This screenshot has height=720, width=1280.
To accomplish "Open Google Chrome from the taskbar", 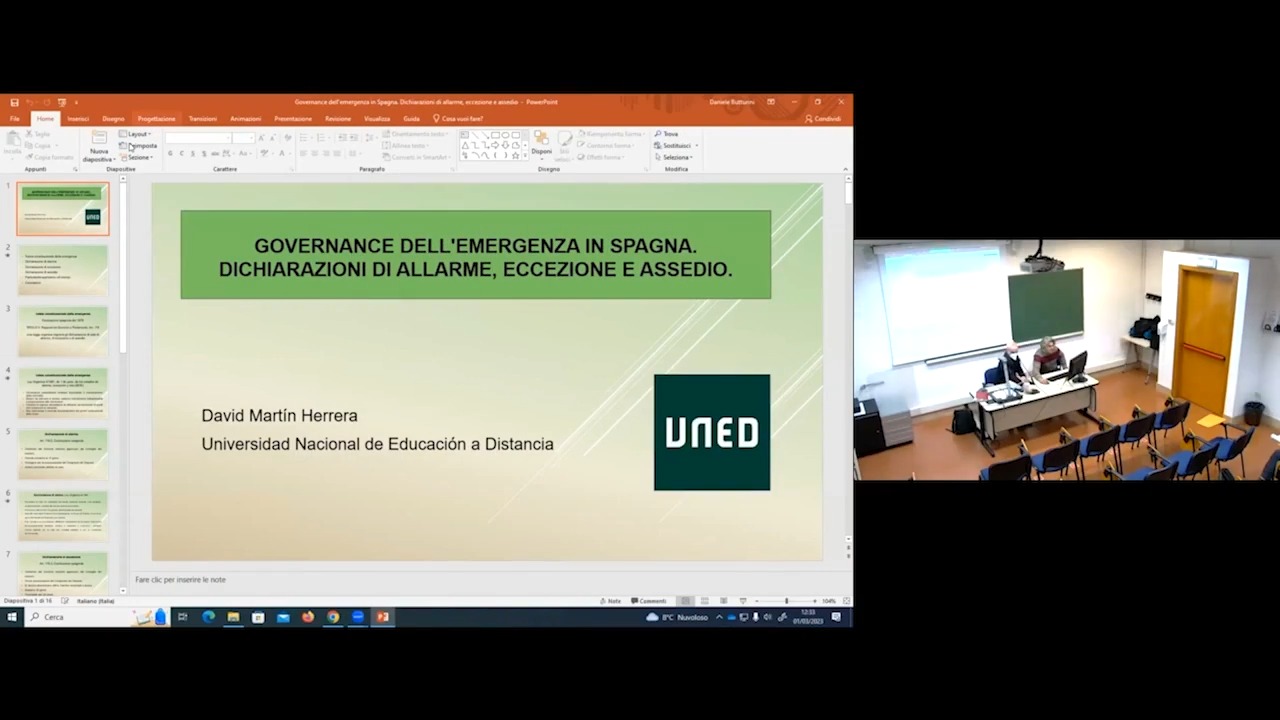I will tap(333, 617).
